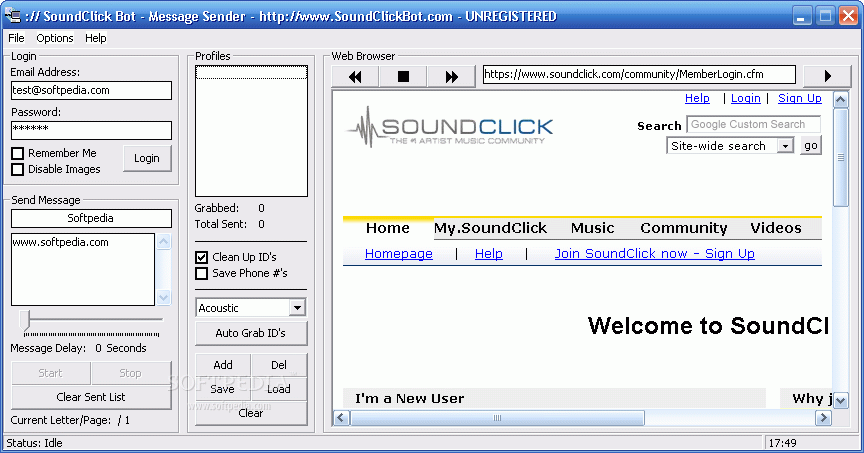Click the message body scroll down arrow
The image size is (864, 453).
tap(164, 298)
